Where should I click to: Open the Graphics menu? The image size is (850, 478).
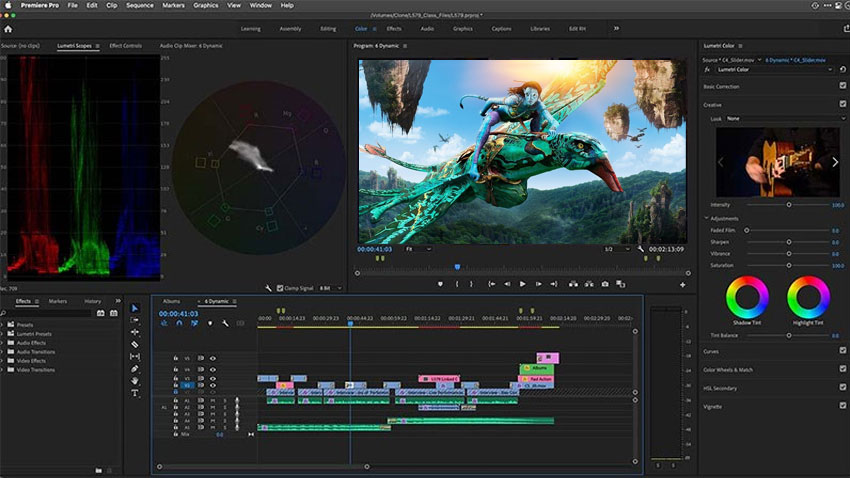point(206,5)
